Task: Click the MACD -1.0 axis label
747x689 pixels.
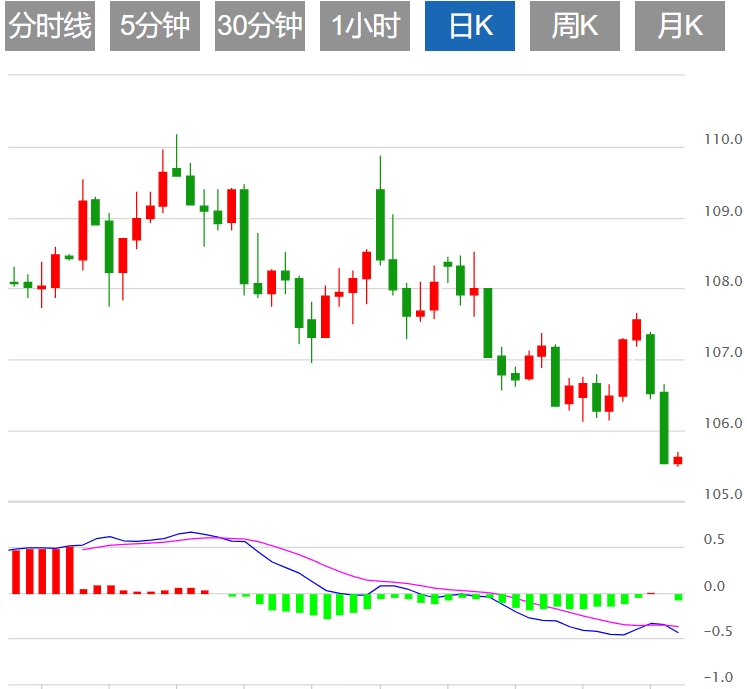Action: point(718,677)
